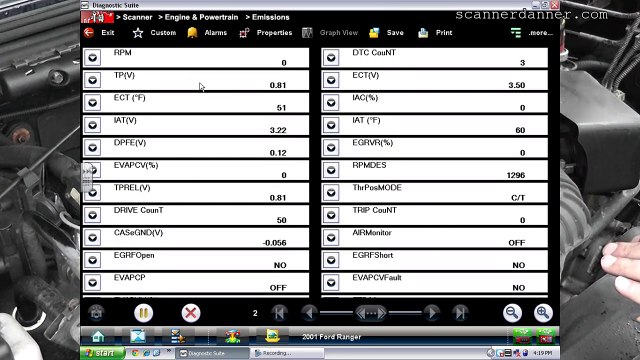Click the vehicle identification car icon
Image resolution: width=640 pixels, height=360 pixels.
tap(233, 336)
